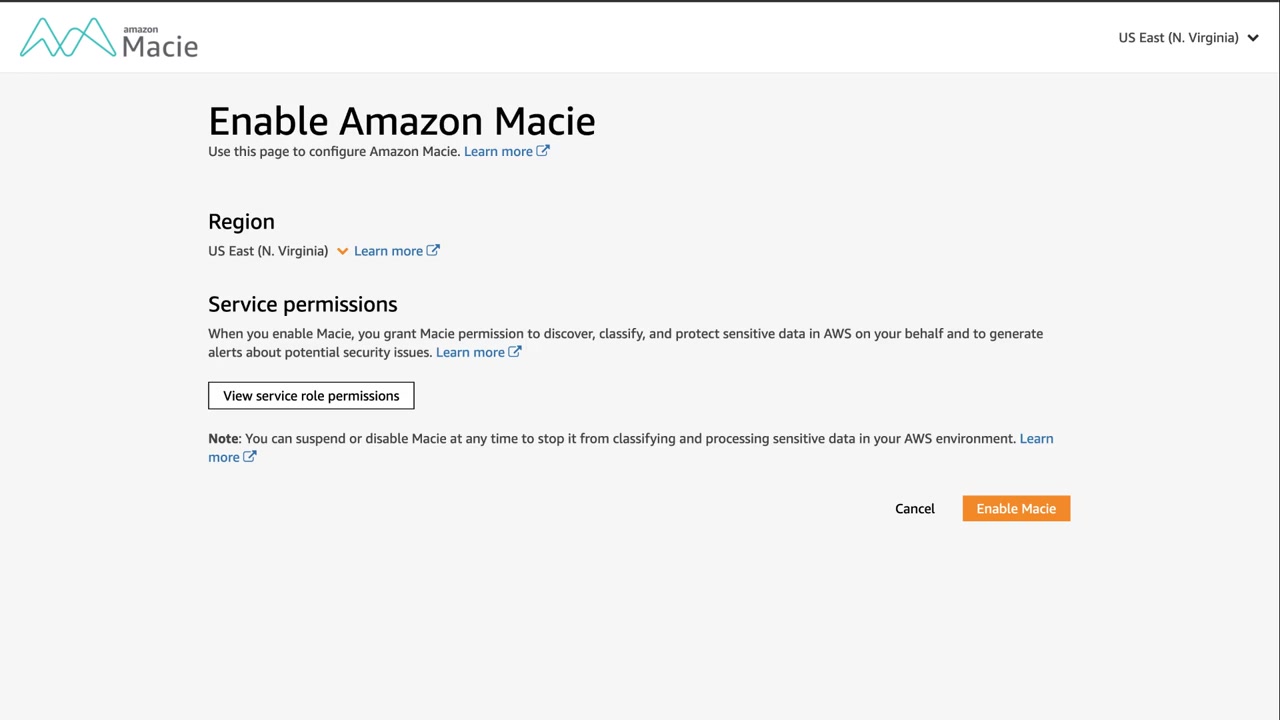Click the orange Enable Macie button
The height and width of the screenshot is (720, 1280).
point(1016,509)
